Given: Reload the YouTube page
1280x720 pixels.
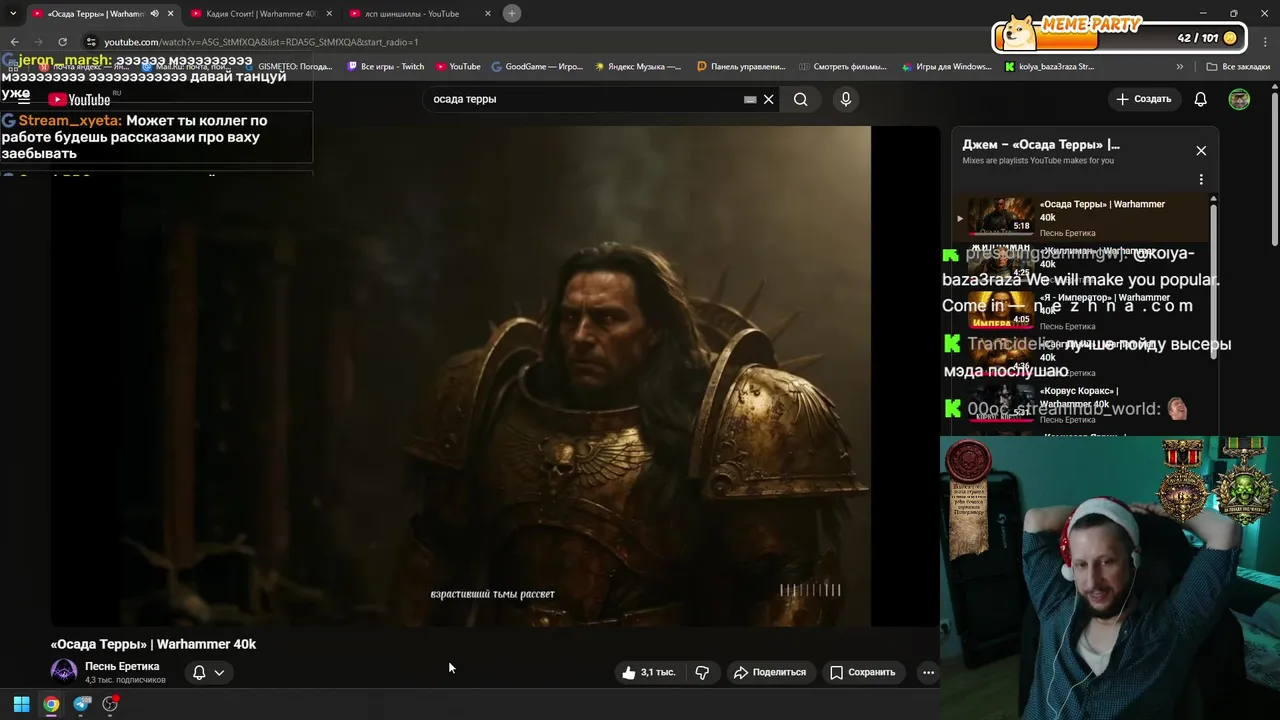Looking at the screenshot, I should pyautogui.click(x=62, y=42).
